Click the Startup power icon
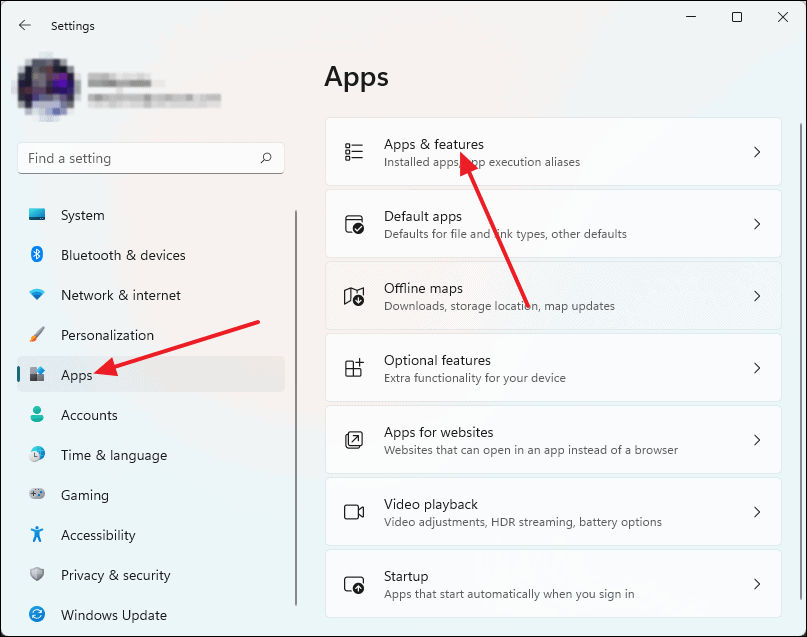The height and width of the screenshot is (637, 807). pos(353,584)
